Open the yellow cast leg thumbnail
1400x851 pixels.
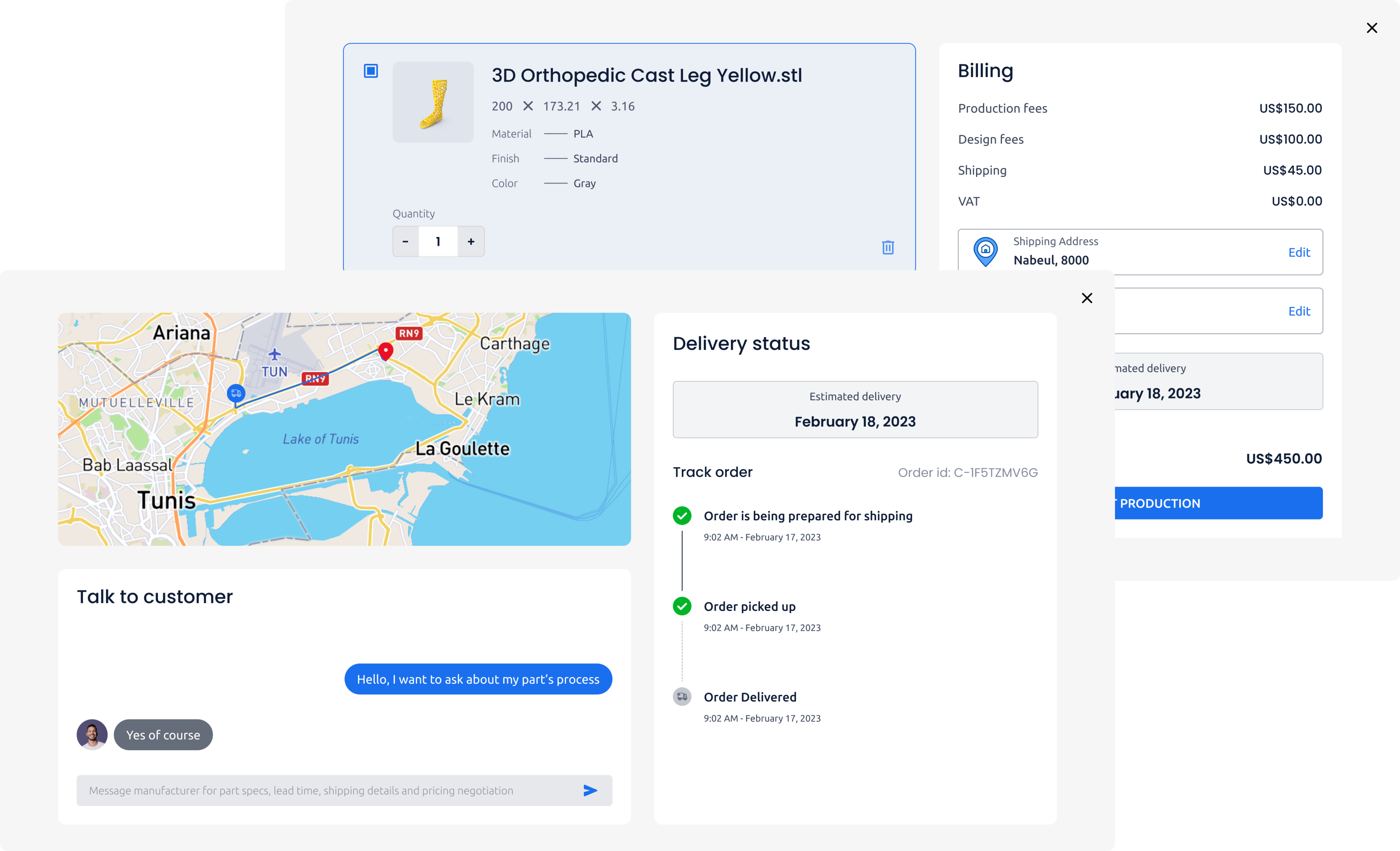[x=433, y=102]
